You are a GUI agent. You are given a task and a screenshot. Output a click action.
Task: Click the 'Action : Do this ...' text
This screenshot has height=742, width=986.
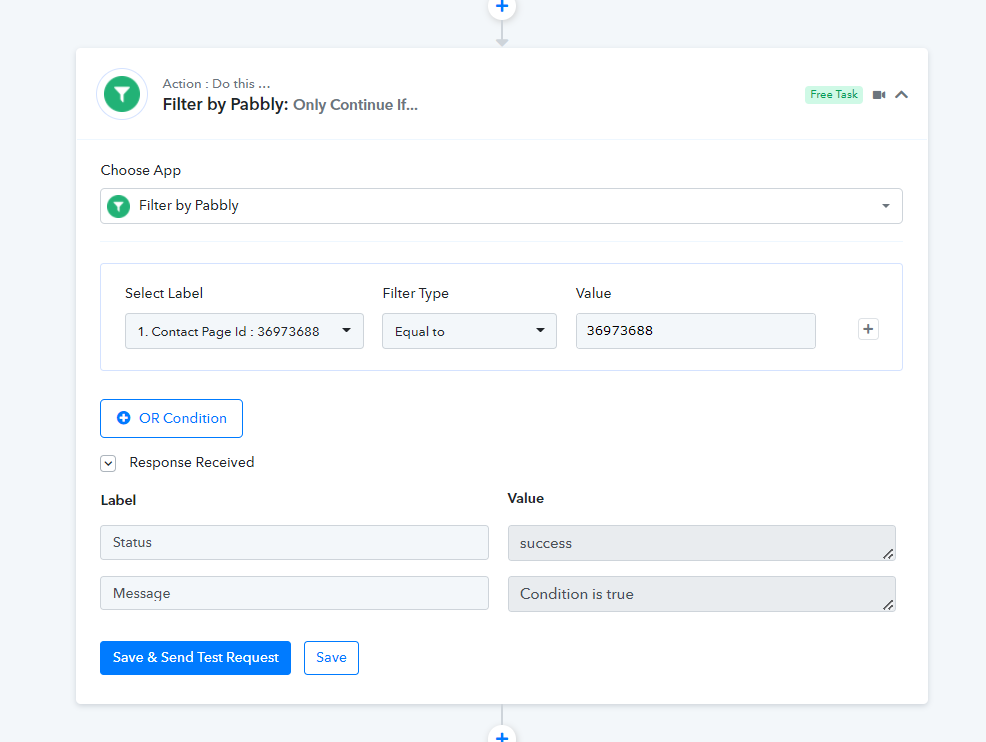(216, 84)
